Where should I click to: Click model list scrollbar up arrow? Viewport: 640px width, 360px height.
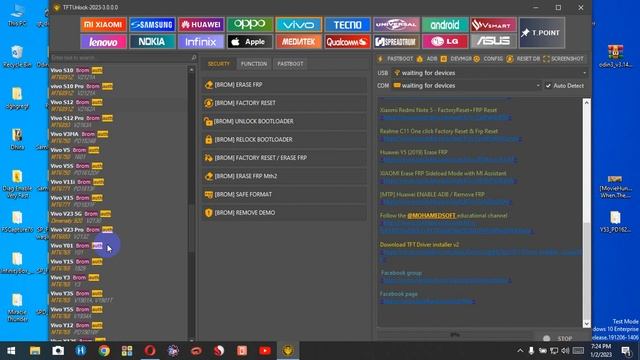click(x=191, y=70)
